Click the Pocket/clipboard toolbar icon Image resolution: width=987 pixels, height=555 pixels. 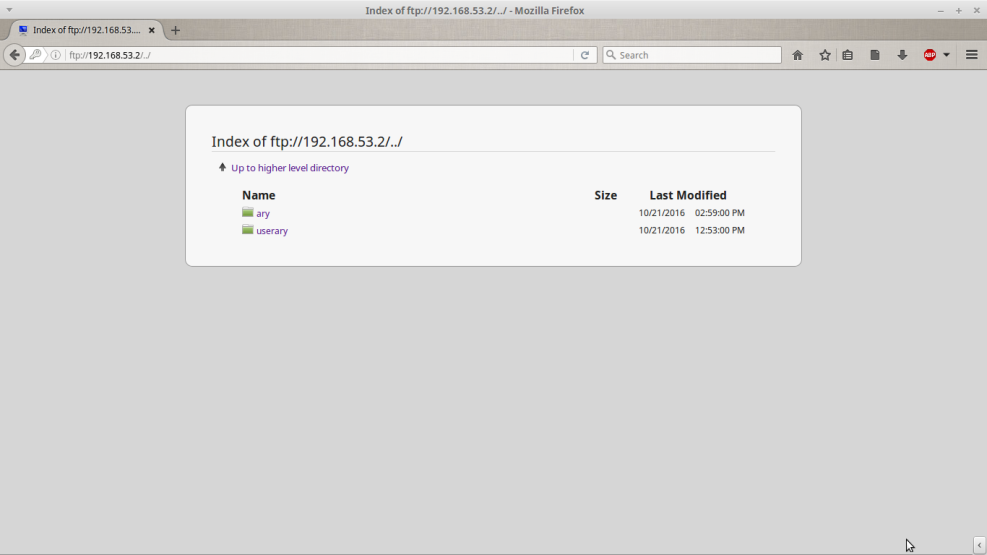tap(875, 55)
